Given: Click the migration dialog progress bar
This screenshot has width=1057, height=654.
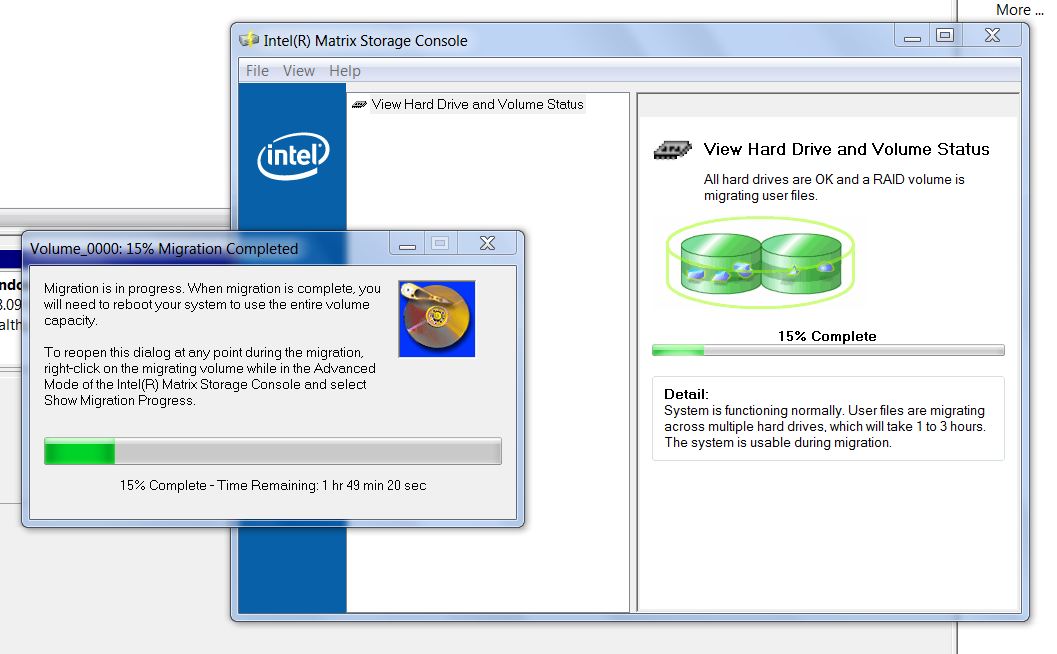Looking at the screenshot, I should [x=272, y=451].
